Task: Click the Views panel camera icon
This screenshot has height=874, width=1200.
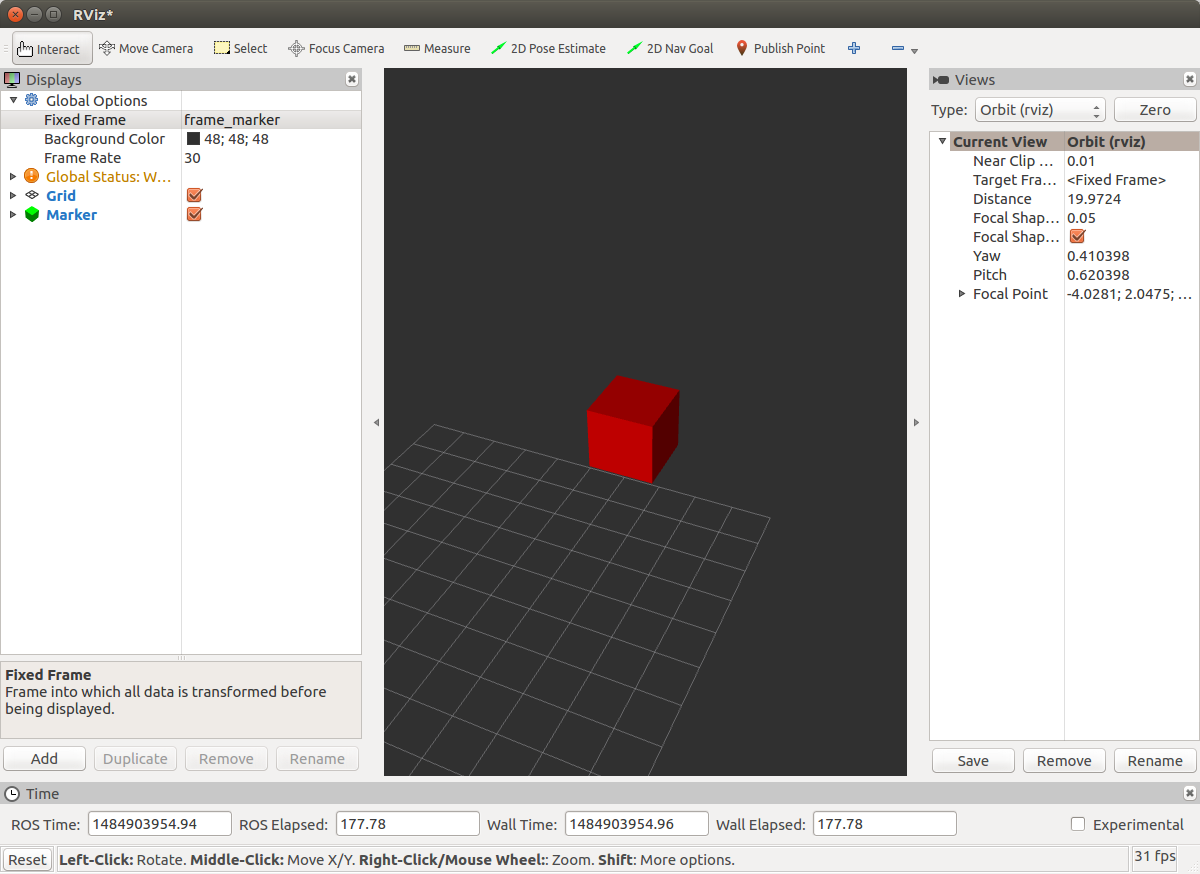Action: tap(940, 79)
